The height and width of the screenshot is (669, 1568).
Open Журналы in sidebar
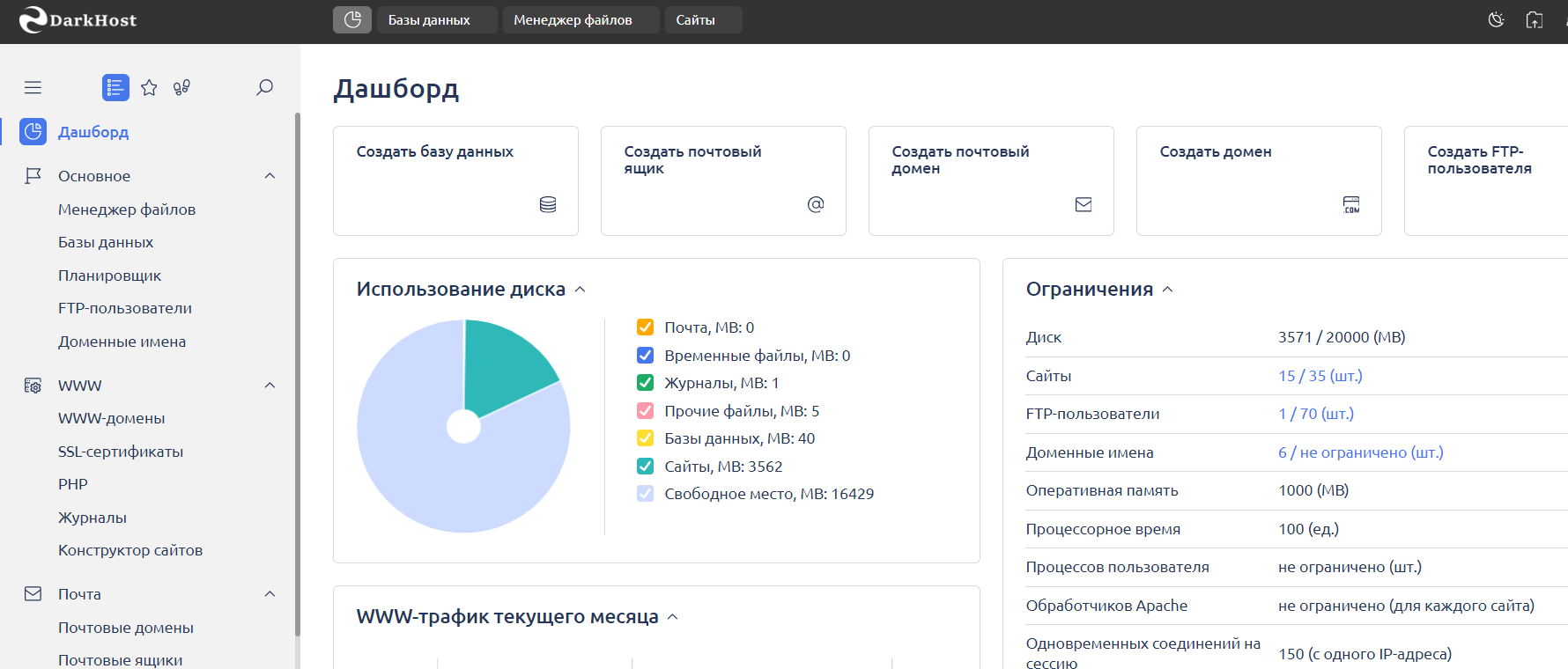[x=92, y=518]
